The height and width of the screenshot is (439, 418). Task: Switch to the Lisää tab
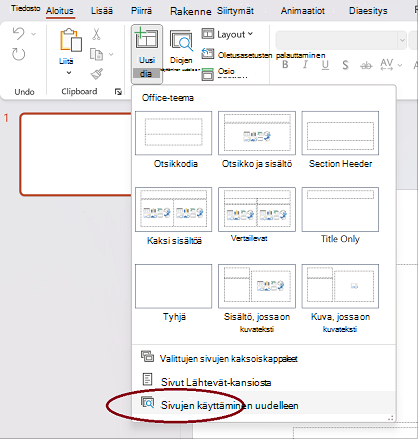pos(102,11)
